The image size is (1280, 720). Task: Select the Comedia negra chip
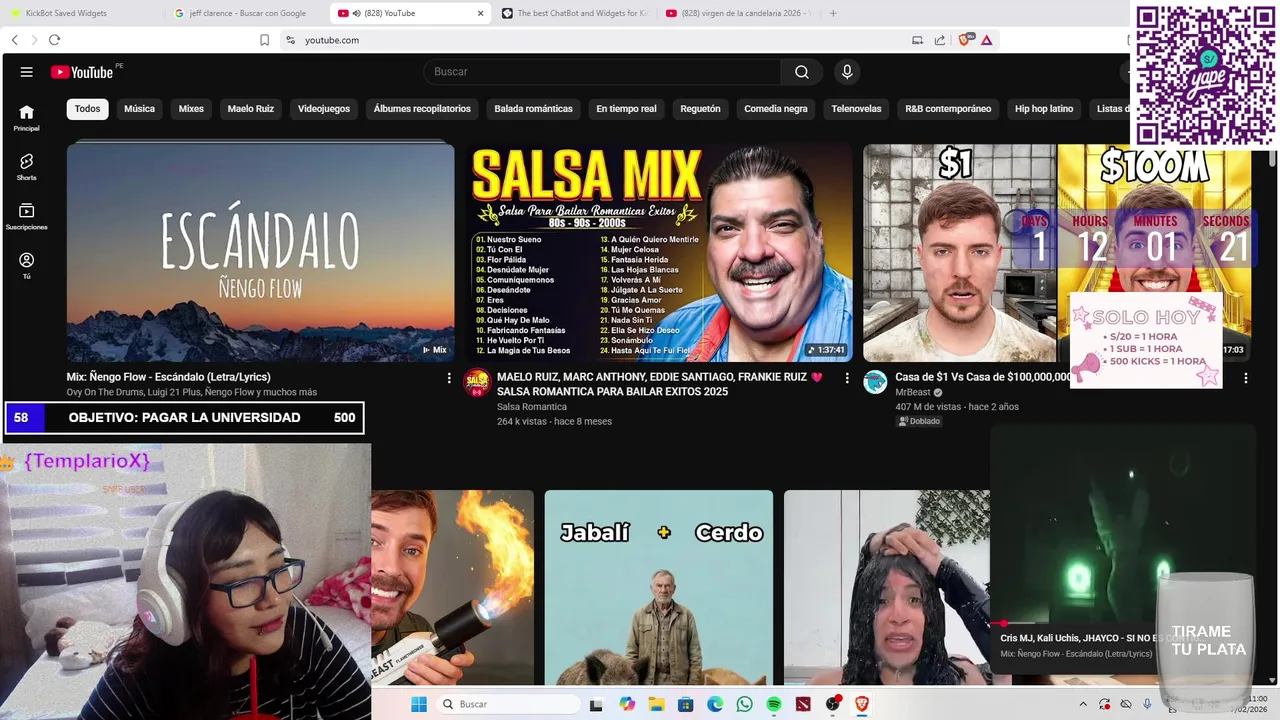(x=776, y=109)
